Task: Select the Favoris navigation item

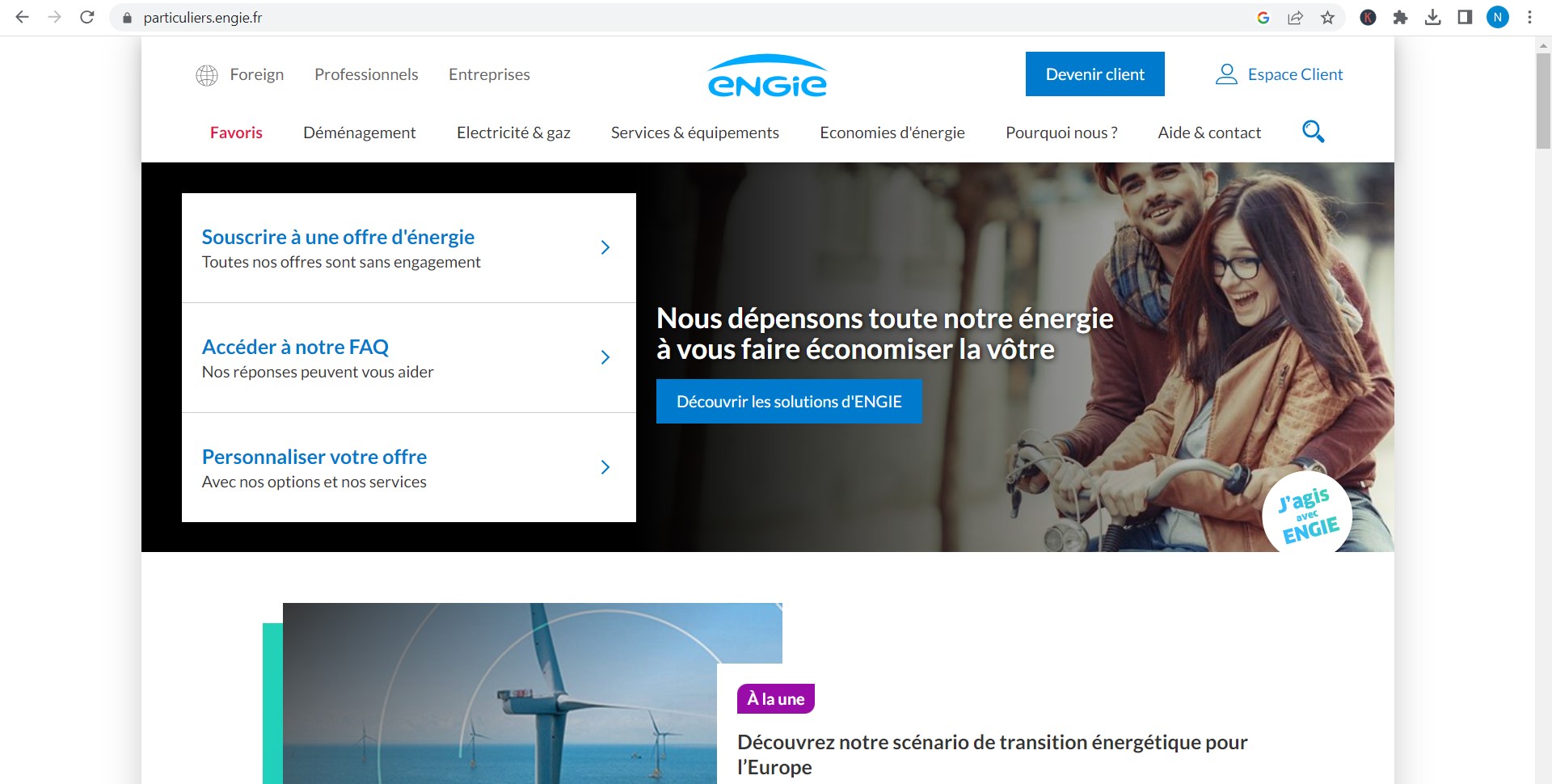Action: coord(236,133)
